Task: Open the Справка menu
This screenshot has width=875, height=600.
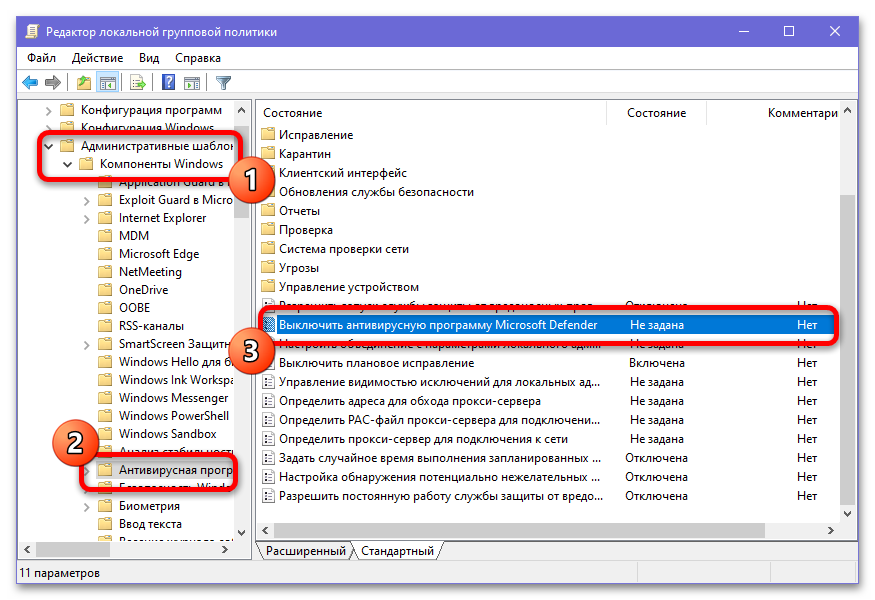Action: coord(198,58)
